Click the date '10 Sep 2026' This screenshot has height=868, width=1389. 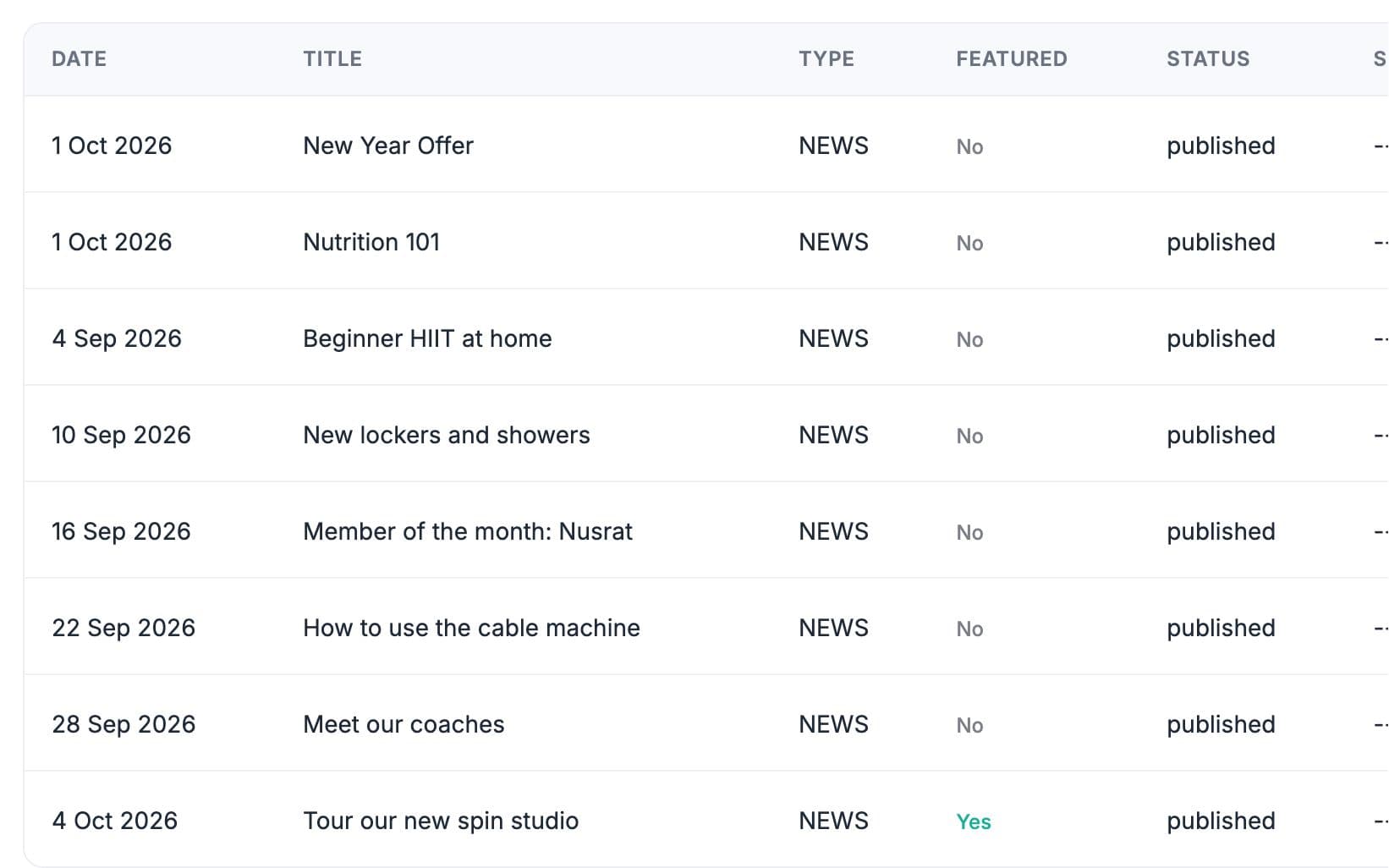121,435
